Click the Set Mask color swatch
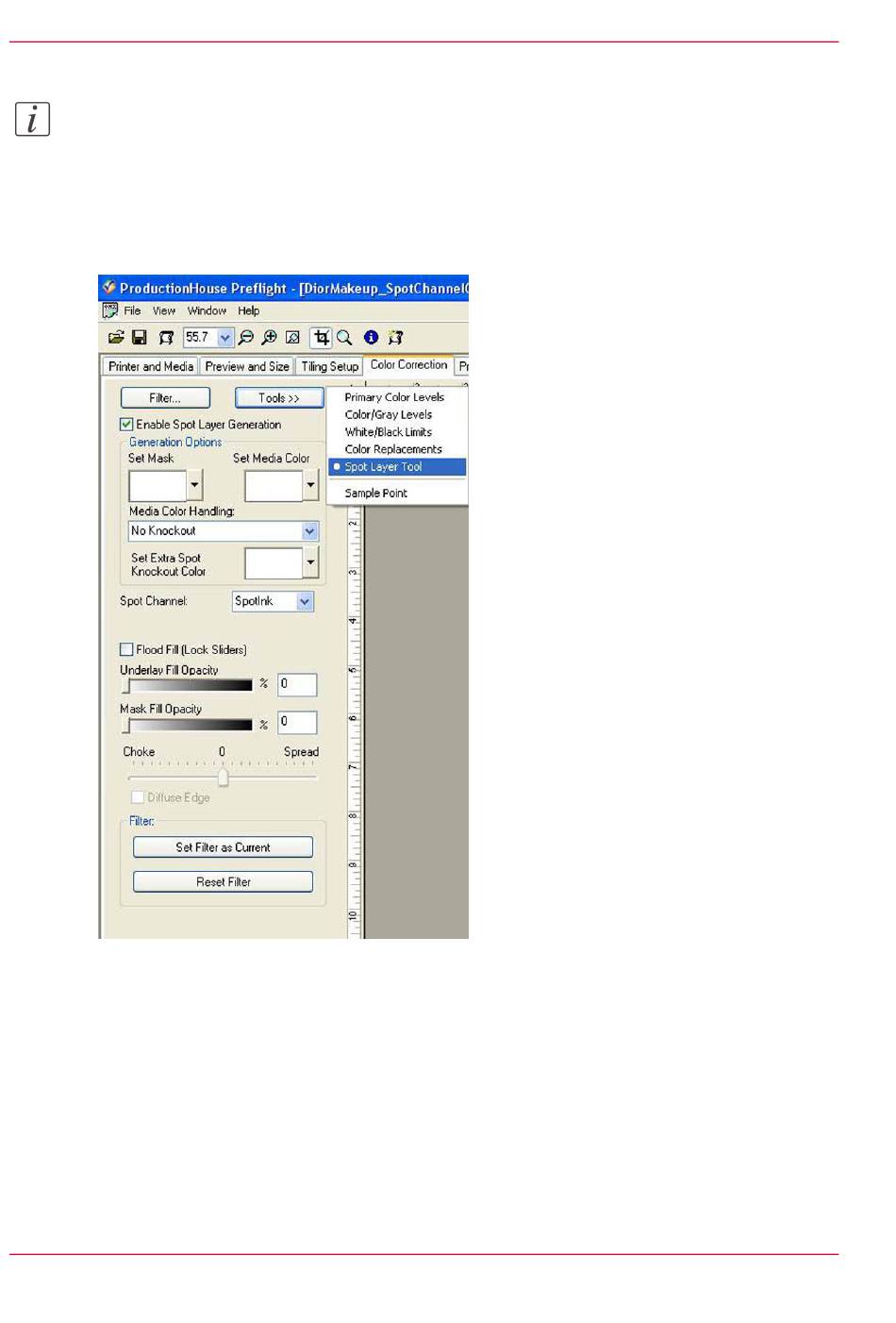896x1323 pixels. pyautogui.click(x=158, y=485)
